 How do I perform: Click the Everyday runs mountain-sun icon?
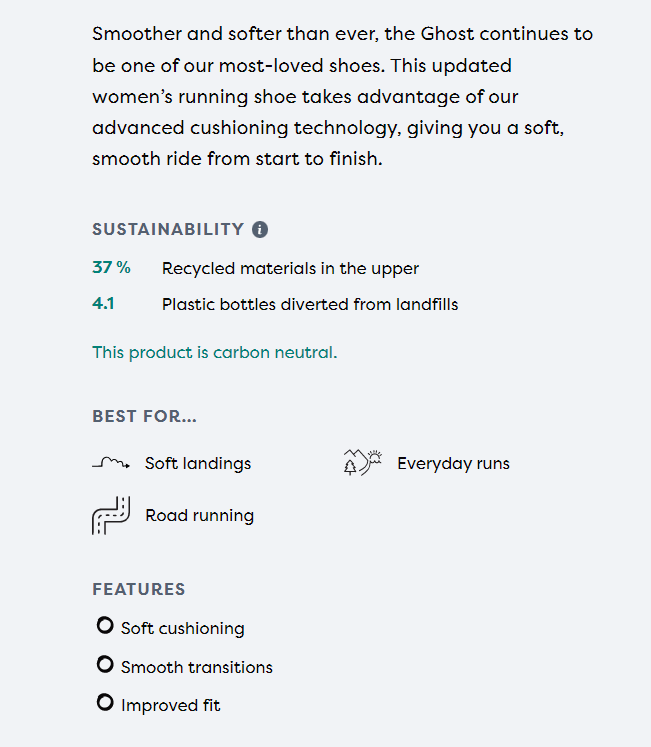coord(362,462)
